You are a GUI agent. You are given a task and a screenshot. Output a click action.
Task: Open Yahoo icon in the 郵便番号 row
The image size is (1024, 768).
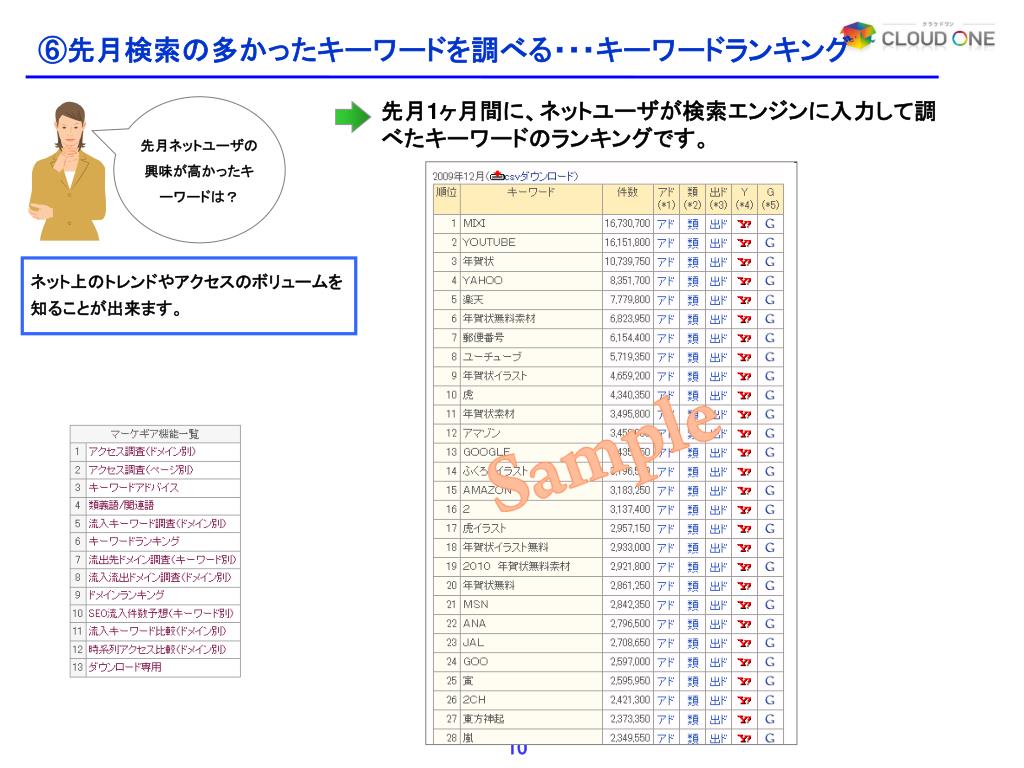[x=744, y=338]
